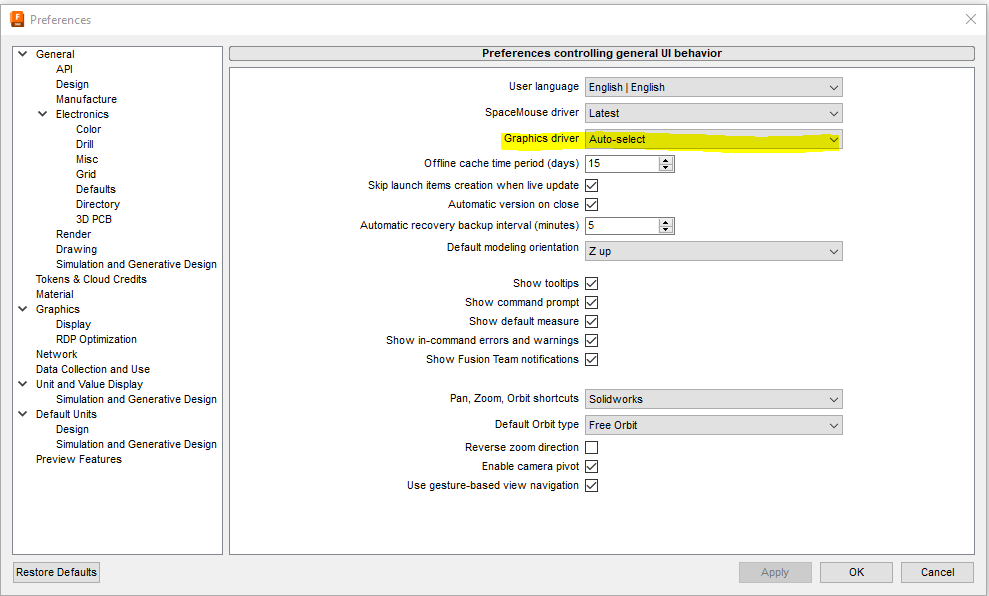Select Data Collection and Use
This screenshot has width=989, height=596.
pyautogui.click(x=92, y=368)
